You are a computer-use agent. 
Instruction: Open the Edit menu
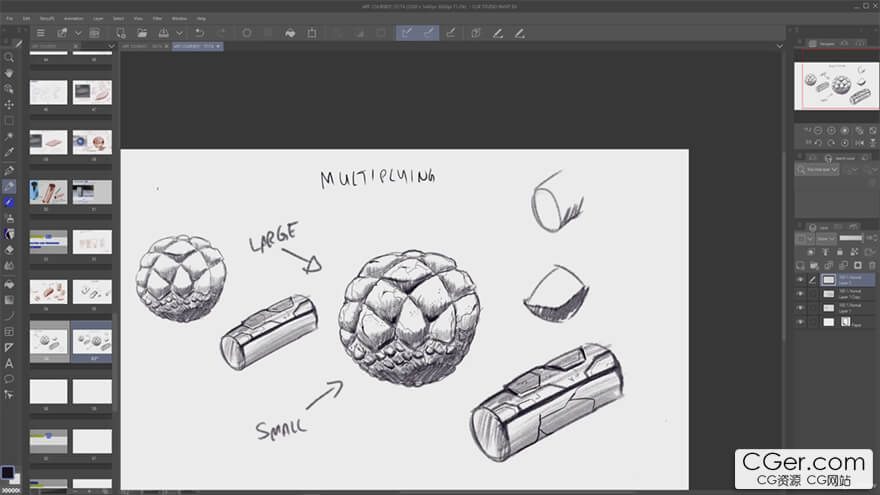26,19
